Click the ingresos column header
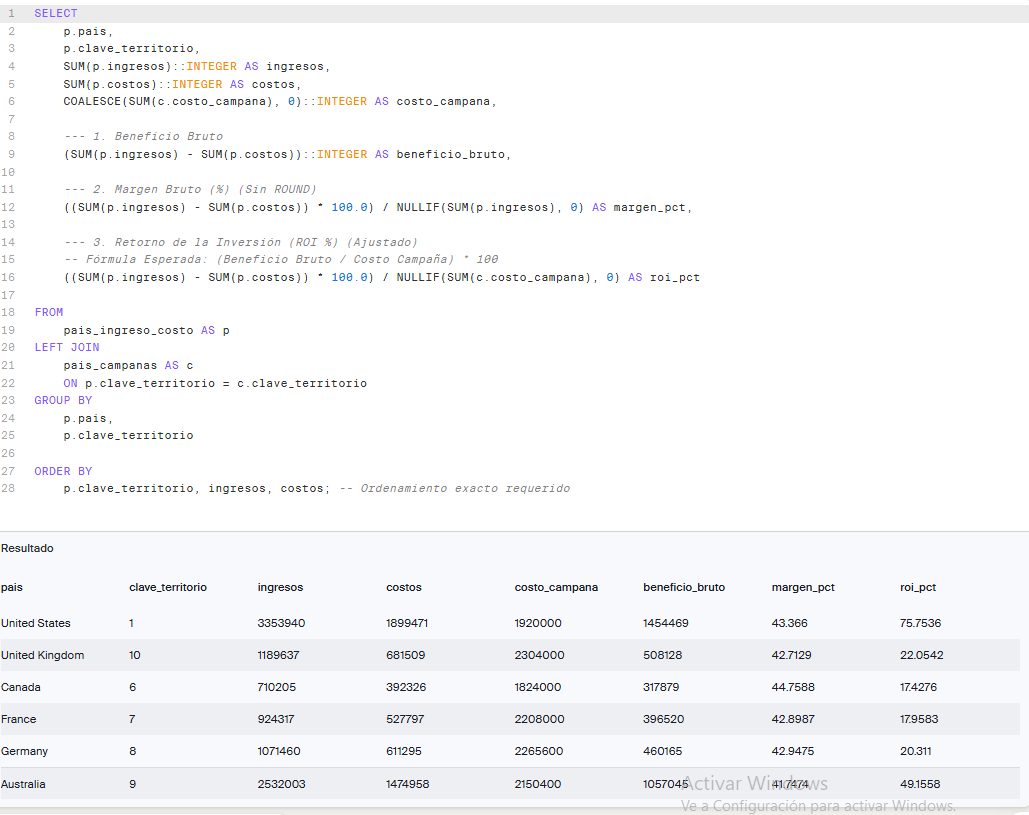Image resolution: width=1029 pixels, height=815 pixels. 280,587
